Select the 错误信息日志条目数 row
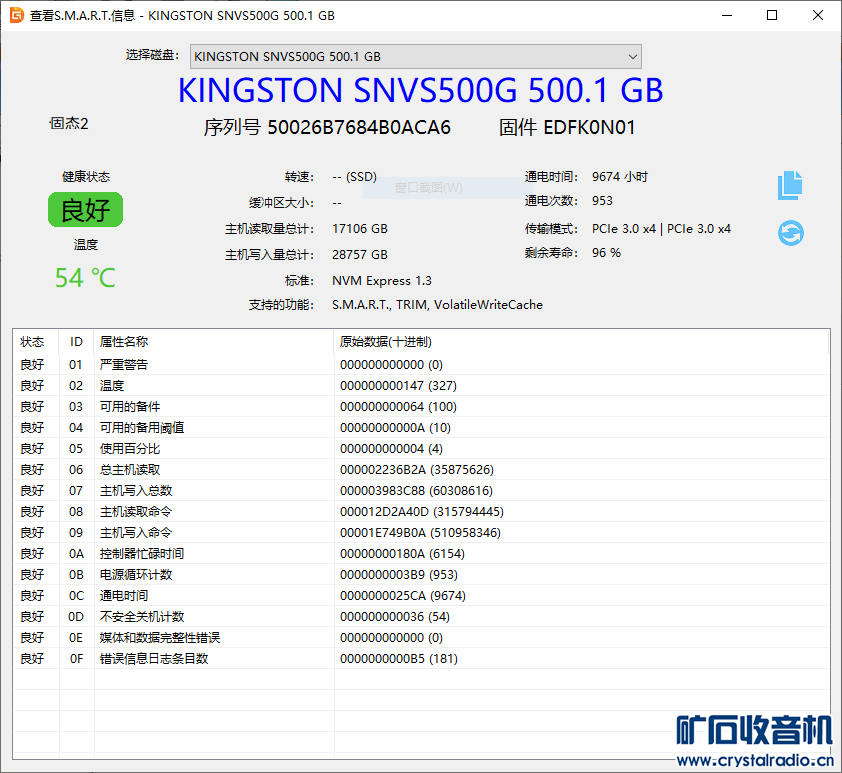 (x=154, y=659)
